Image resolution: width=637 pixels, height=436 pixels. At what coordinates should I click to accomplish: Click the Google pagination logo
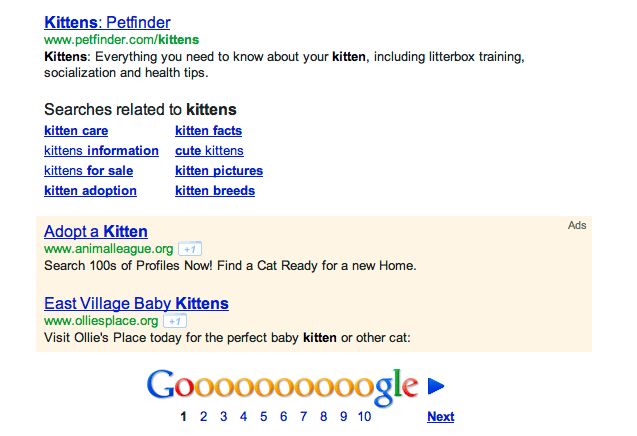(282, 386)
